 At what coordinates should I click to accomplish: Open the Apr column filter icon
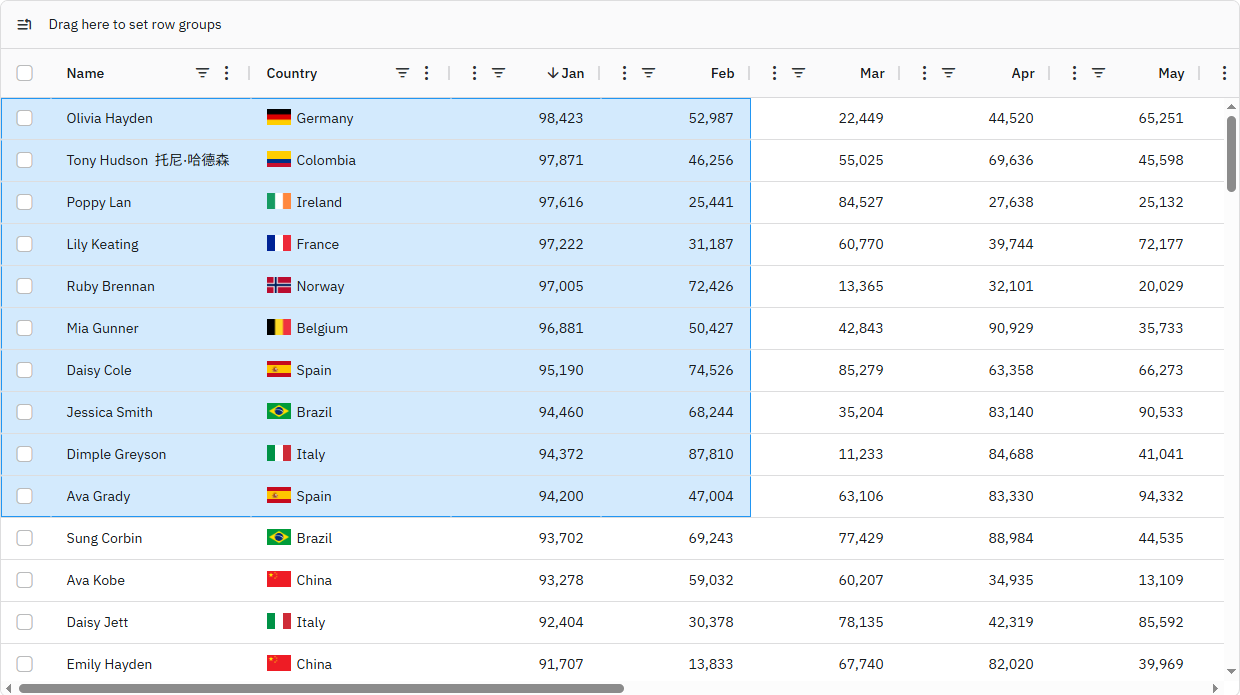point(948,73)
